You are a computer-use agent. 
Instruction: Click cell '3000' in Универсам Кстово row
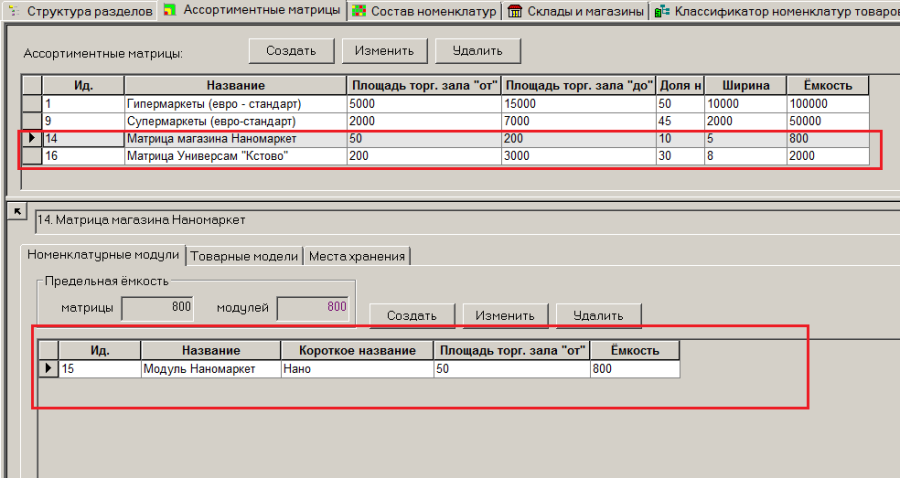579,156
